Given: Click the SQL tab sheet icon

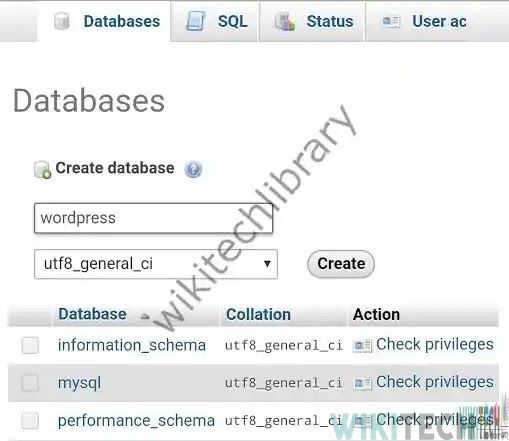Looking at the screenshot, I should click(x=195, y=21).
